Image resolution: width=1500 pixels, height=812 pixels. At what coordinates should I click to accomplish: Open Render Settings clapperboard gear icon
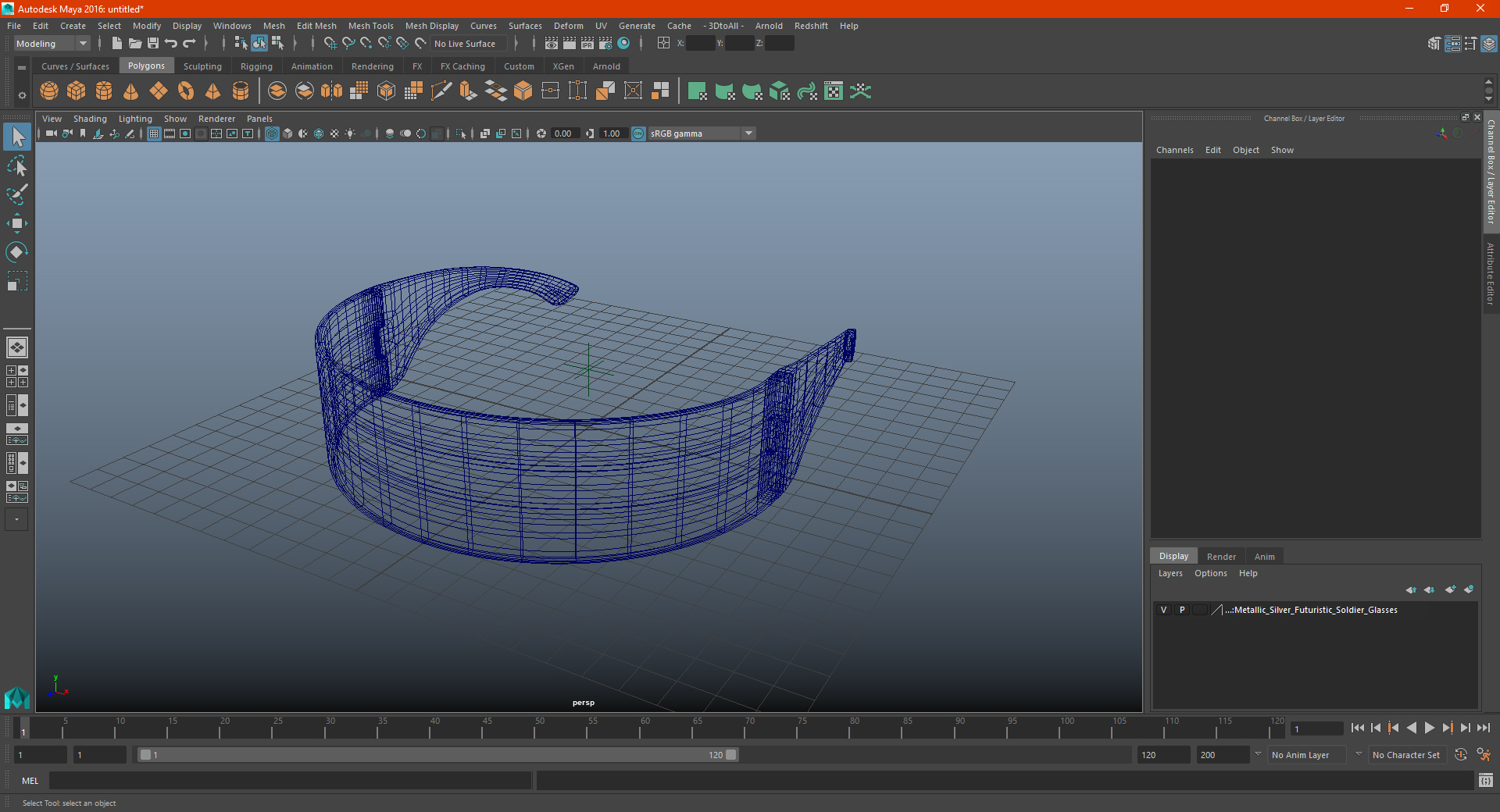click(x=605, y=44)
